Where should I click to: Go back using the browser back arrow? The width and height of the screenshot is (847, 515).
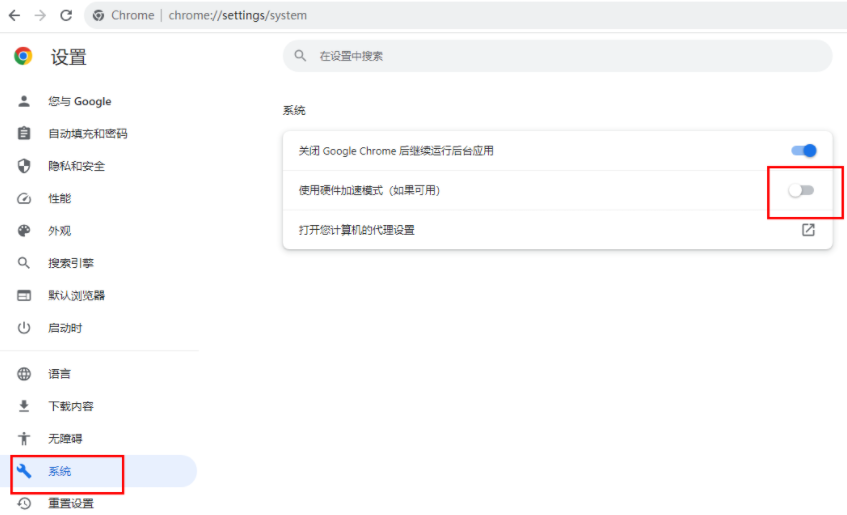15,15
